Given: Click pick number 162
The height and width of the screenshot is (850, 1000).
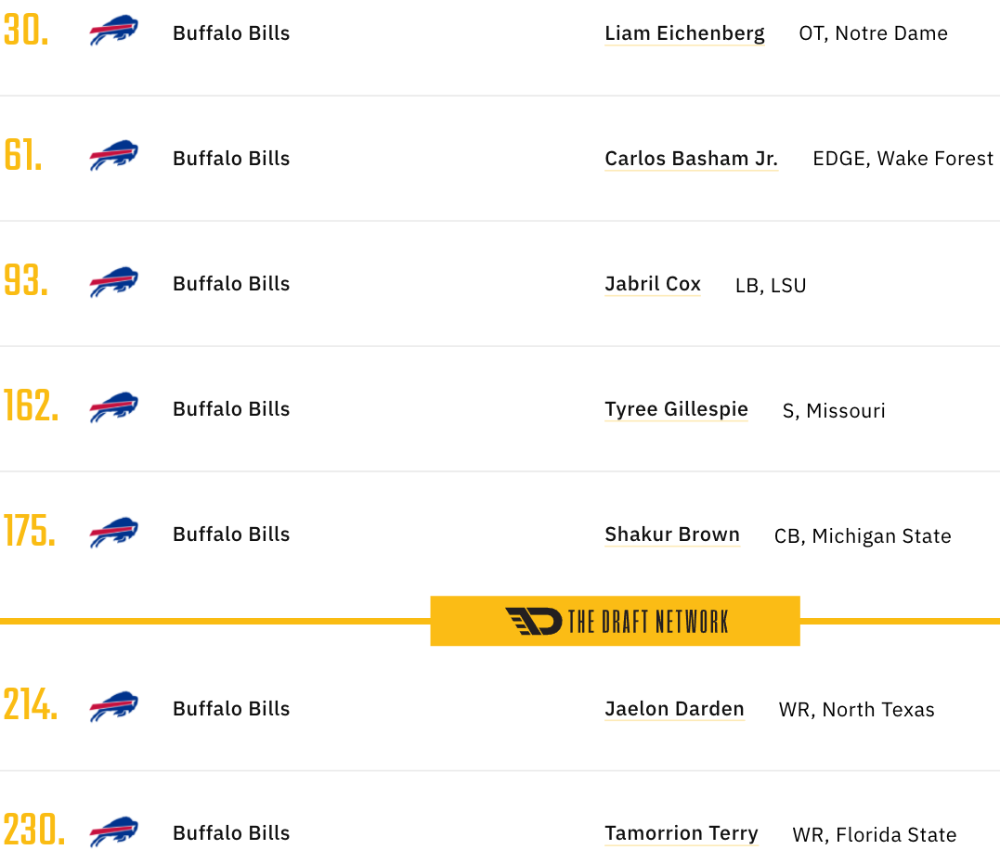Looking at the screenshot, I should pos(31,406).
